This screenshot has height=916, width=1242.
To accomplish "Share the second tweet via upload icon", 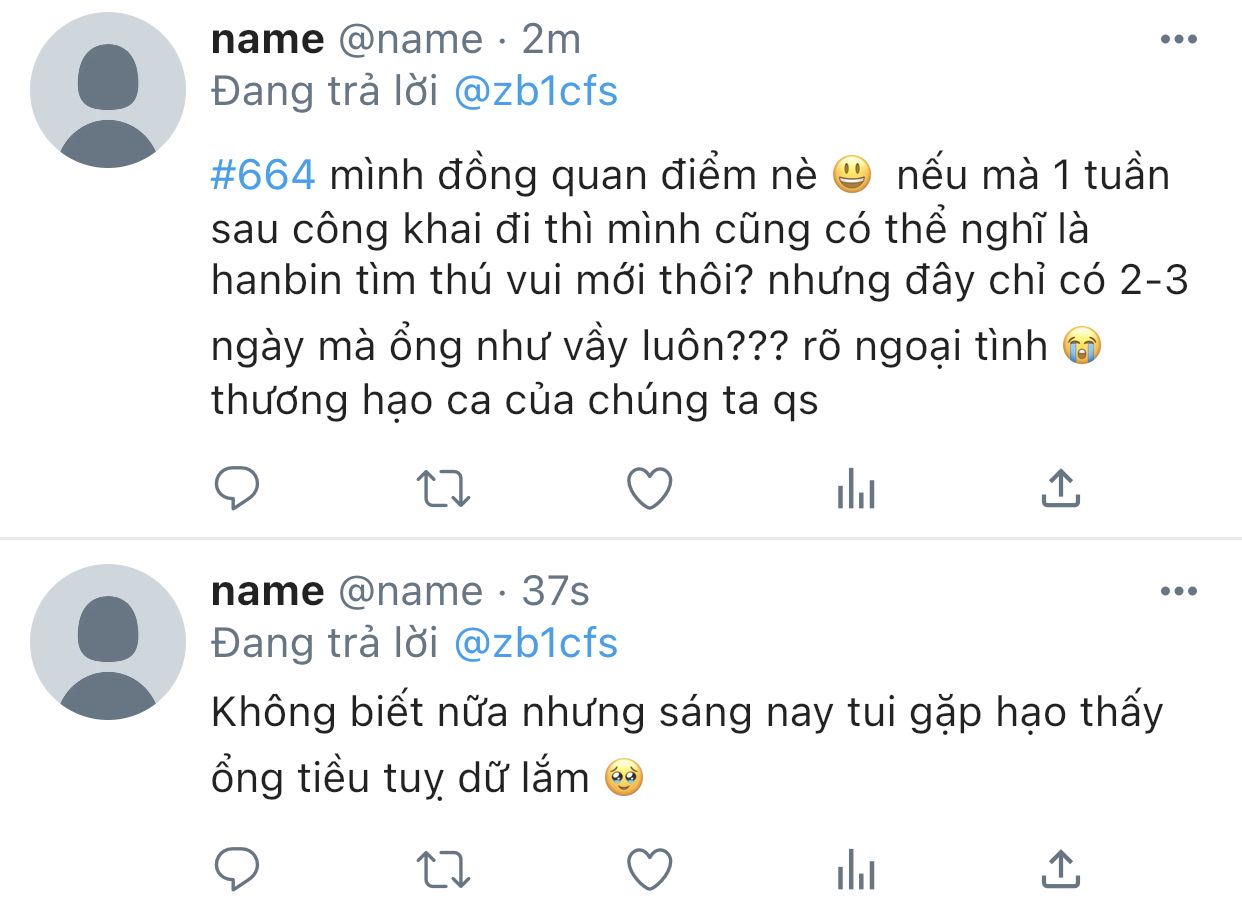I will (1060, 868).
